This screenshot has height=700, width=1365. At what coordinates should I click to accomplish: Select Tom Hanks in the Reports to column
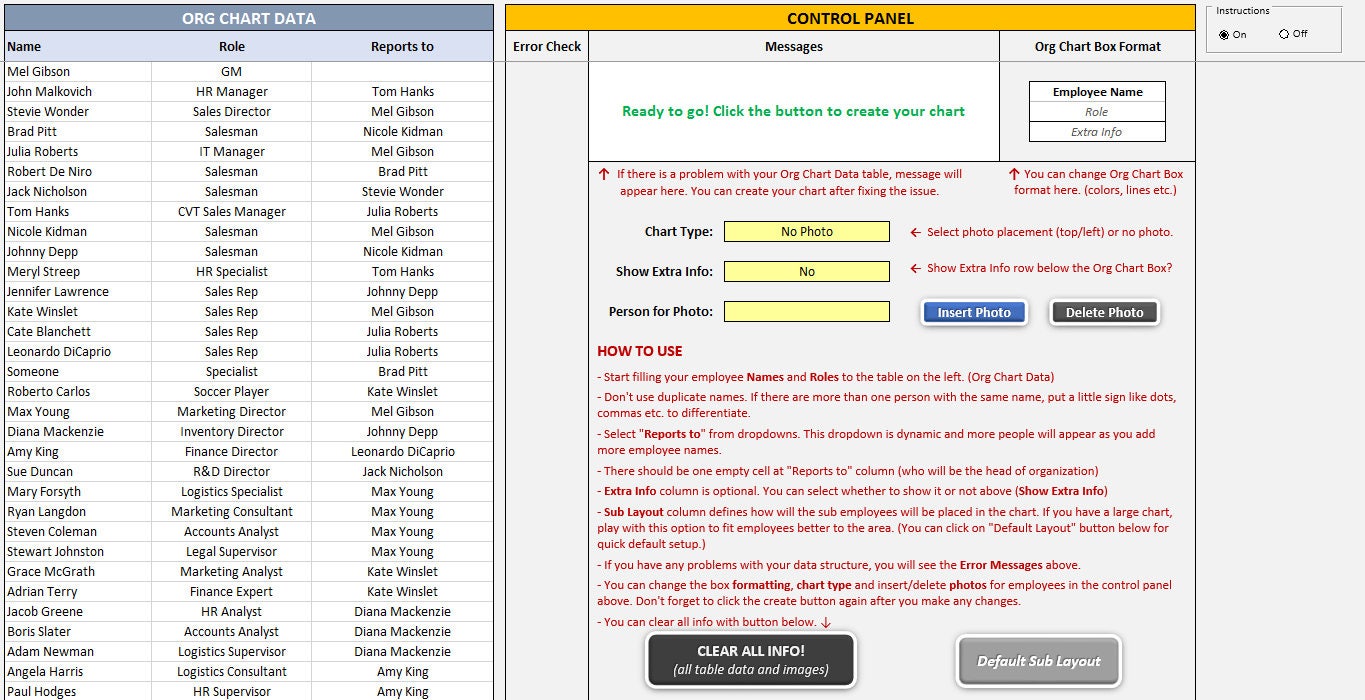pyautogui.click(x=402, y=91)
